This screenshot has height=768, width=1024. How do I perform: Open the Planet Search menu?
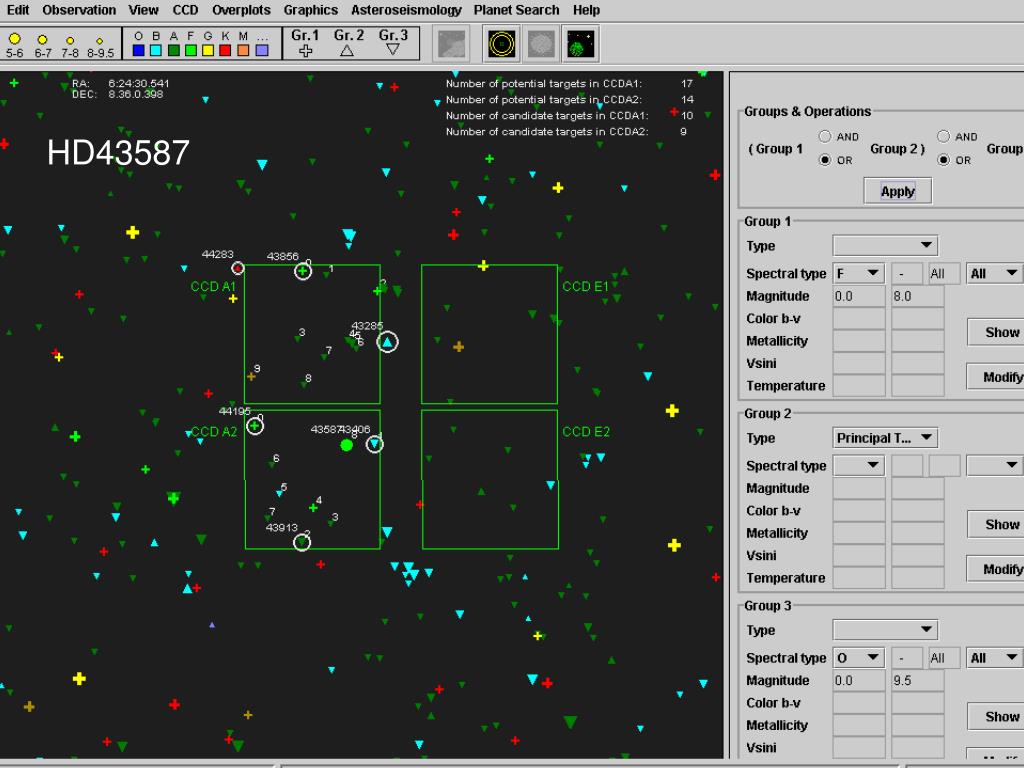(517, 10)
